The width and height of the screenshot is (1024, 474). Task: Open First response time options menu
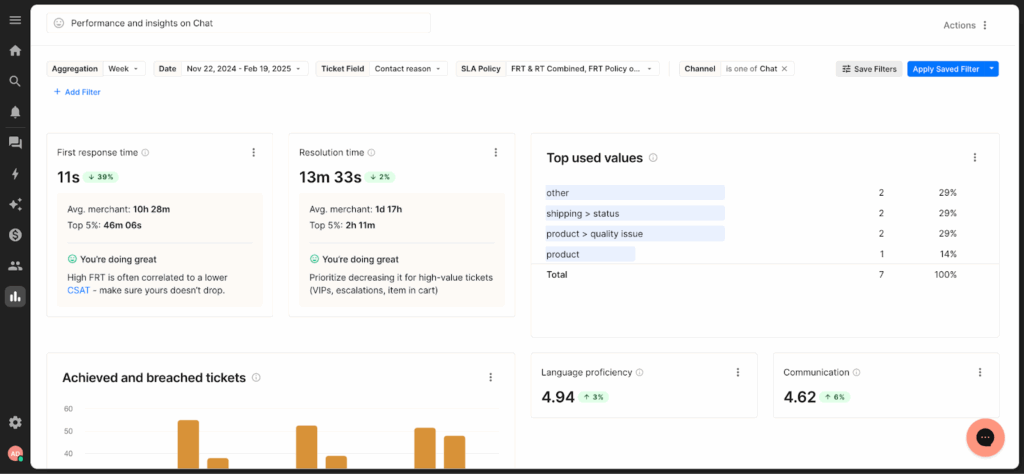point(253,153)
